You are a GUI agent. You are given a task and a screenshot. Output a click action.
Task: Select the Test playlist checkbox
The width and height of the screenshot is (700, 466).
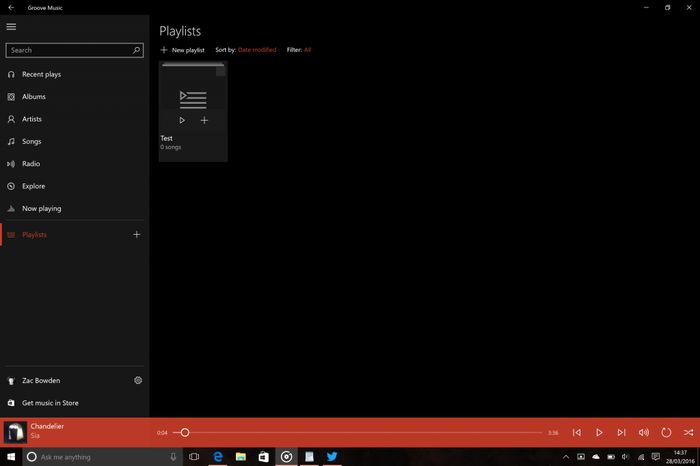(221, 71)
